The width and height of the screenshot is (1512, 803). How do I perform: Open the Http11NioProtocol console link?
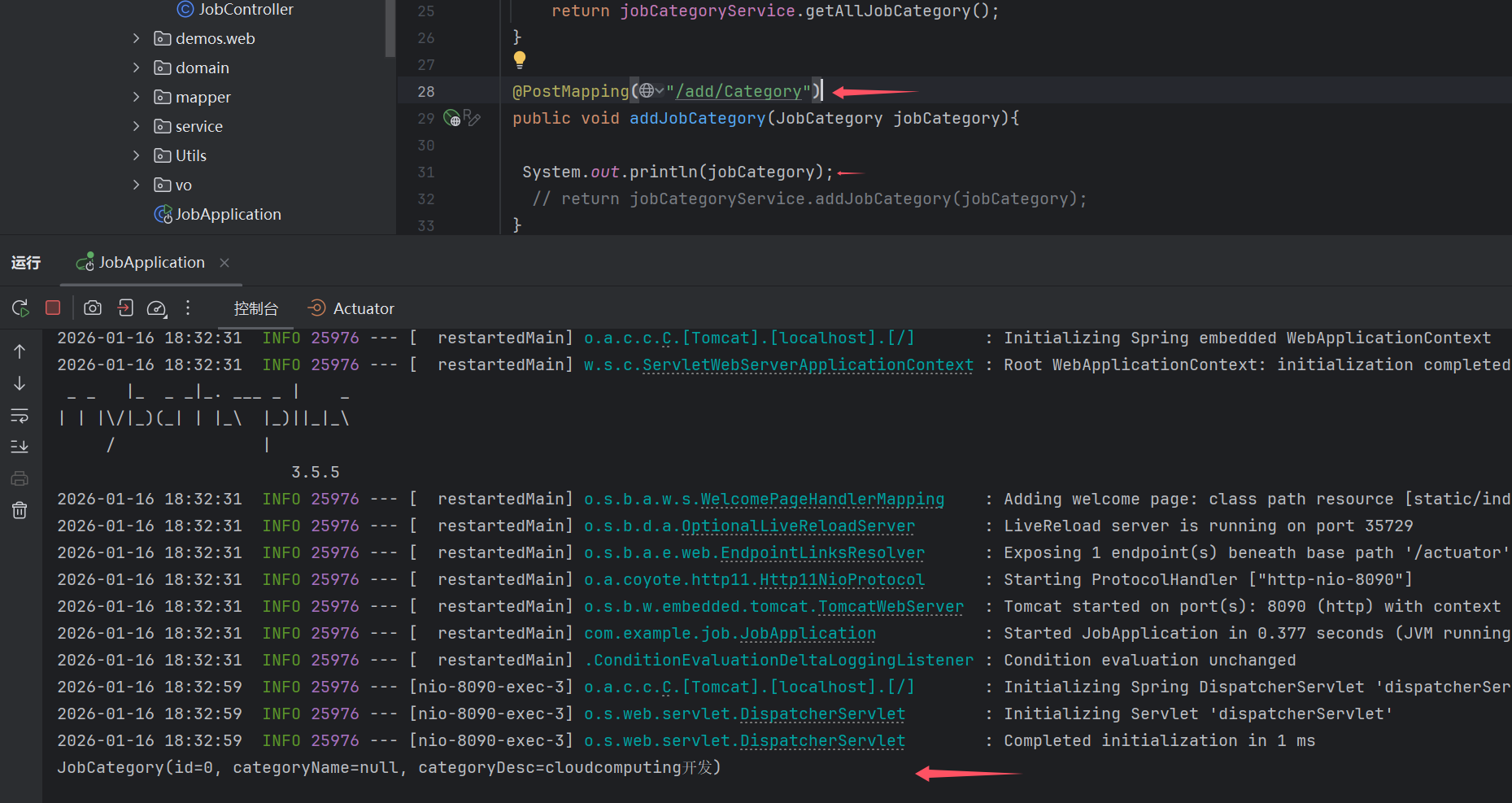click(x=842, y=579)
